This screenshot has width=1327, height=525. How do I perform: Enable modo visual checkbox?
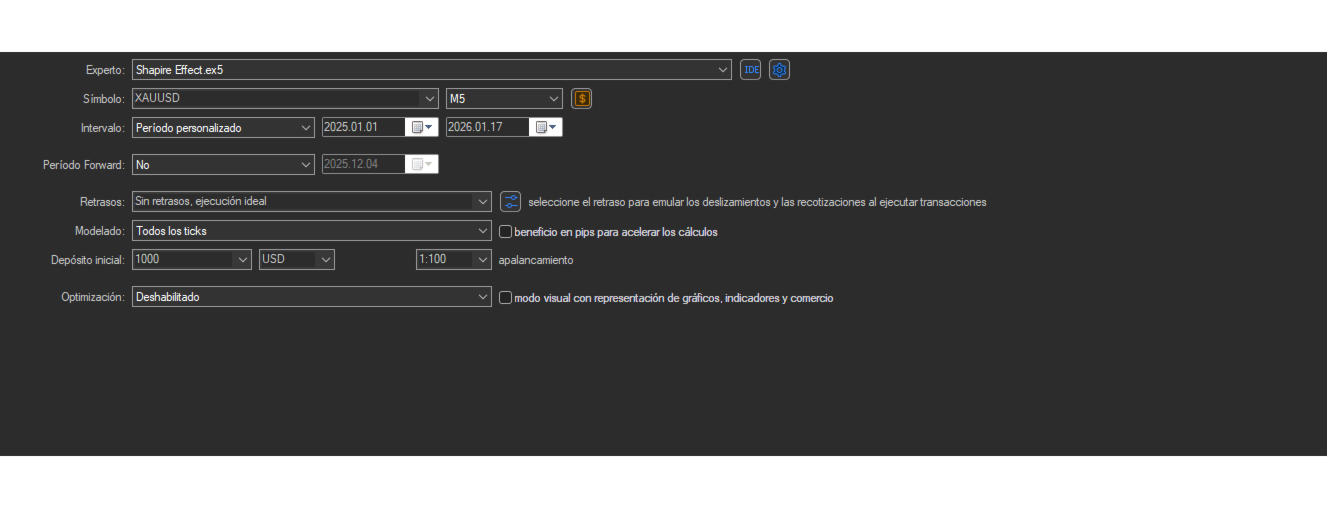click(505, 298)
